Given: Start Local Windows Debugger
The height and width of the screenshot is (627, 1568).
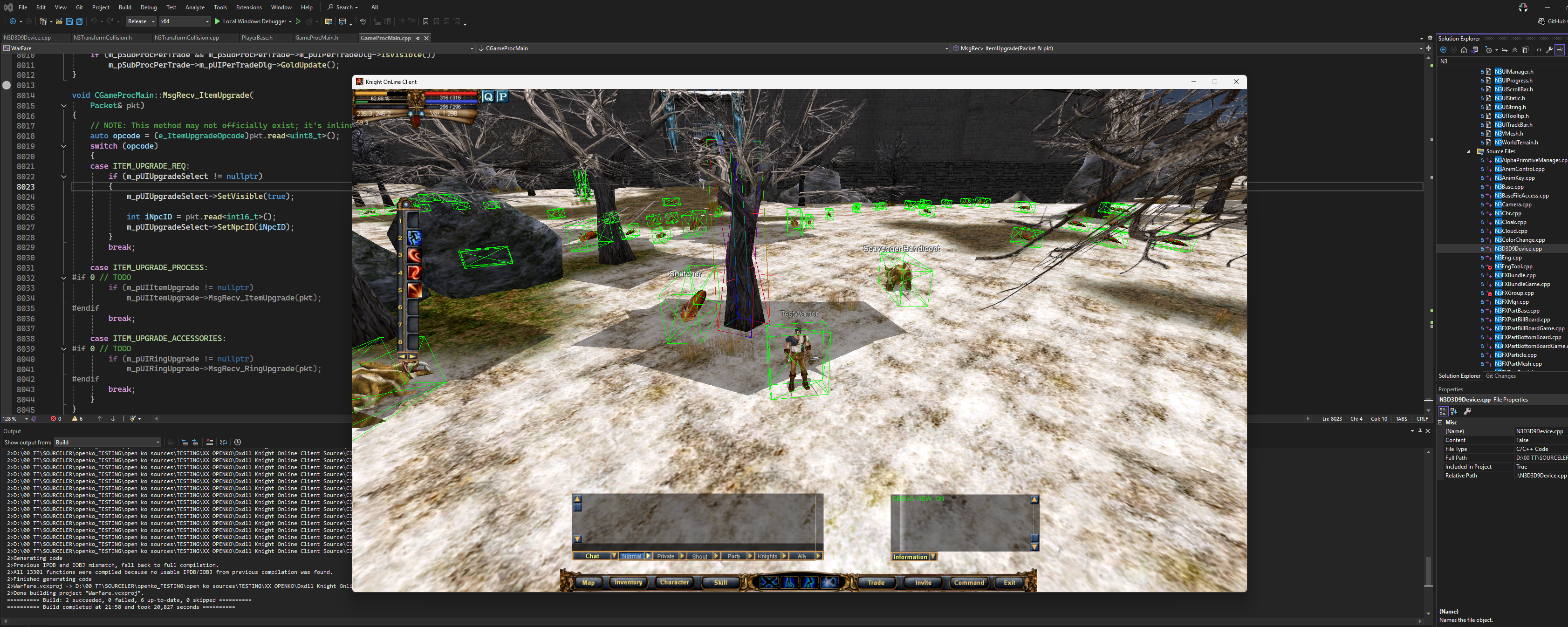Looking at the screenshot, I should [251, 21].
